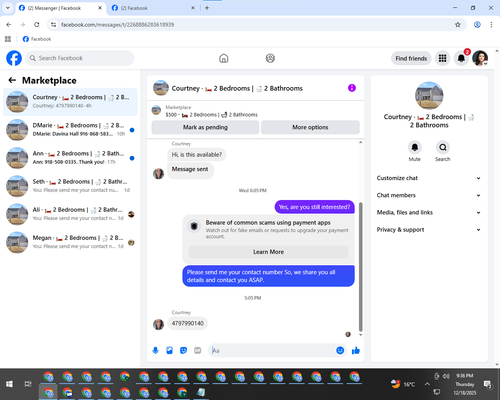Open the tab search dropdown in Chrome
Screen dimensions: 500x400
pyautogui.click(x=8, y=8)
